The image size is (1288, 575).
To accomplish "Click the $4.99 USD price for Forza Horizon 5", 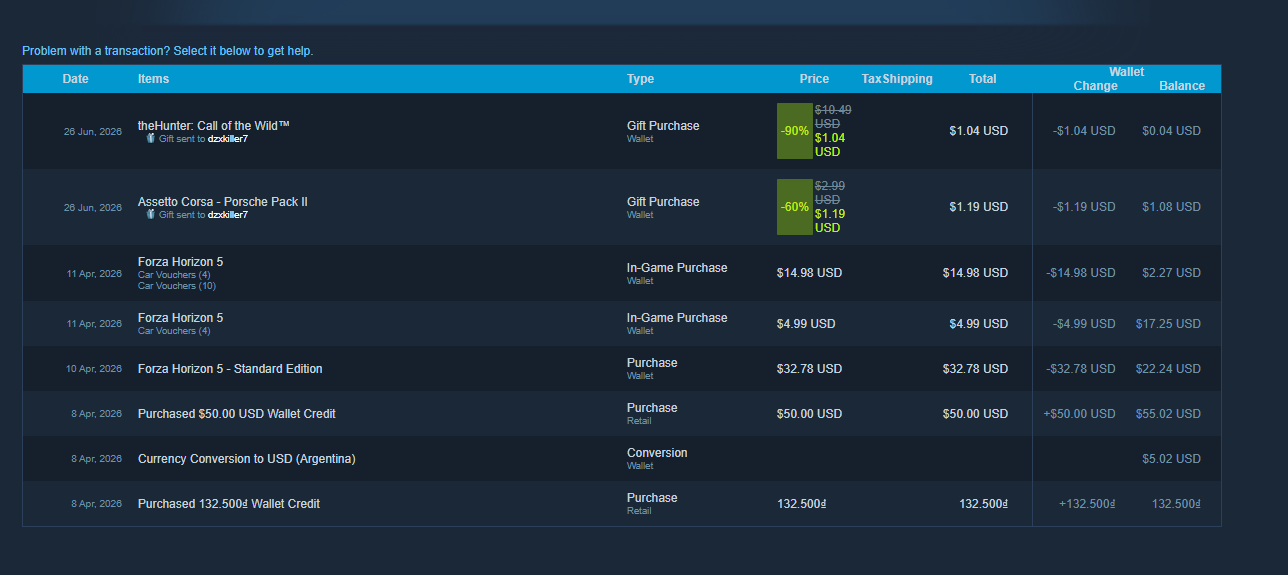I will click(806, 324).
